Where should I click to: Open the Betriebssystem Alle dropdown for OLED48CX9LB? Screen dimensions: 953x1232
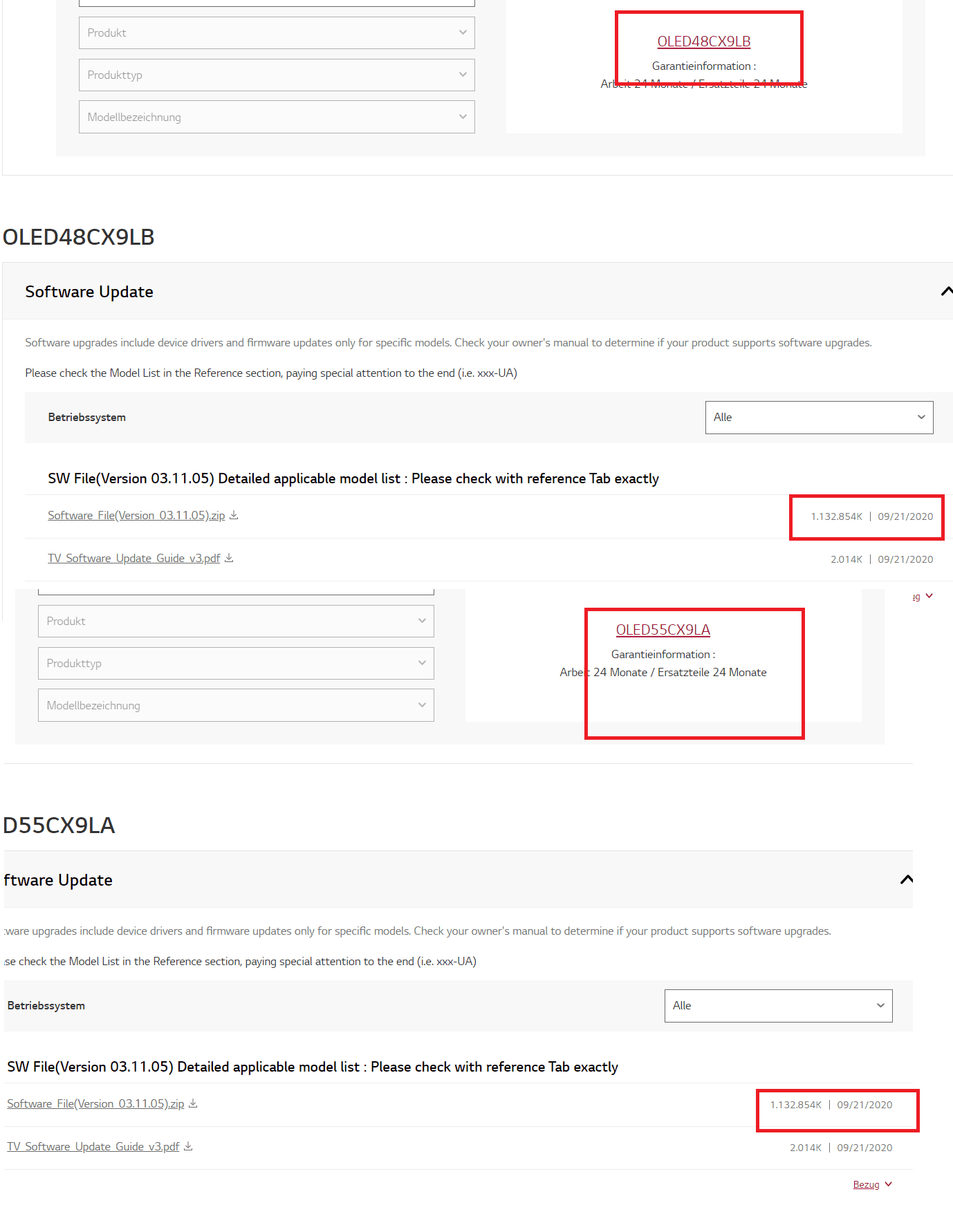pos(819,418)
